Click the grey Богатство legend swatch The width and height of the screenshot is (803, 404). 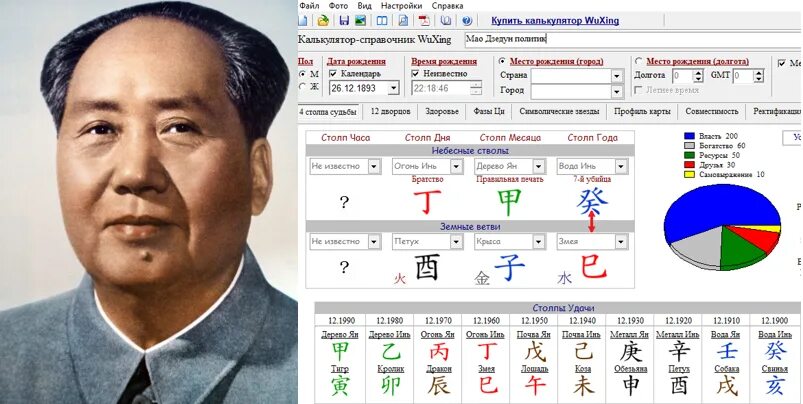689,146
